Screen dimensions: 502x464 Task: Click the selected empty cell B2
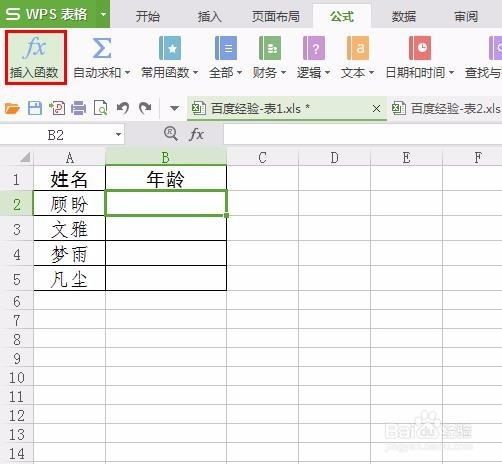click(166, 203)
